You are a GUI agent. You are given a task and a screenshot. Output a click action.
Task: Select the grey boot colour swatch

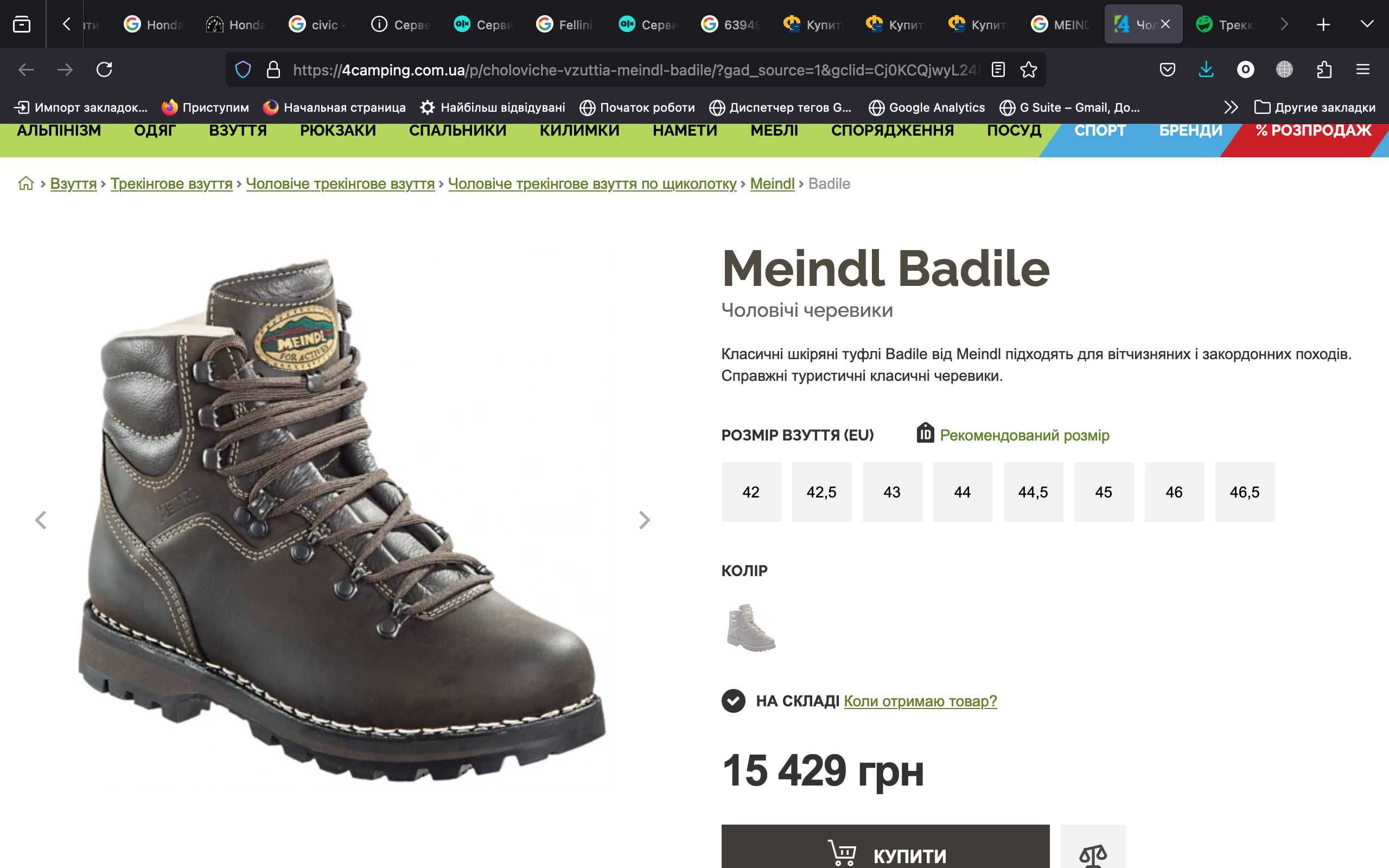(x=751, y=628)
